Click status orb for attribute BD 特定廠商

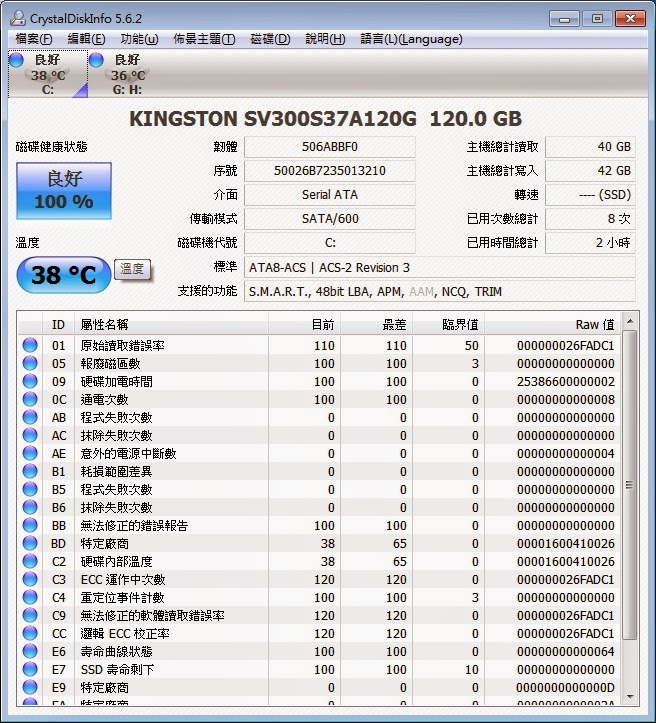coord(30,543)
